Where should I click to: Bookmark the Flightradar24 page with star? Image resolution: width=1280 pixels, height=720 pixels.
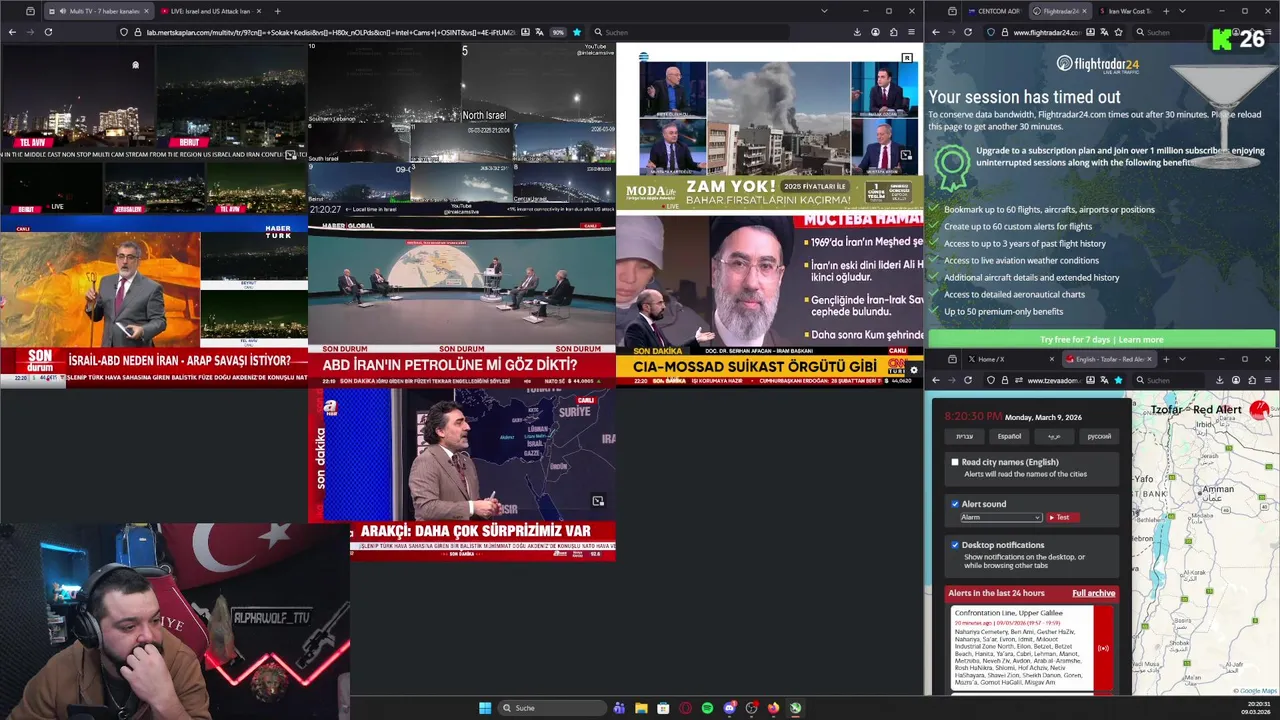pos(1118,32)
